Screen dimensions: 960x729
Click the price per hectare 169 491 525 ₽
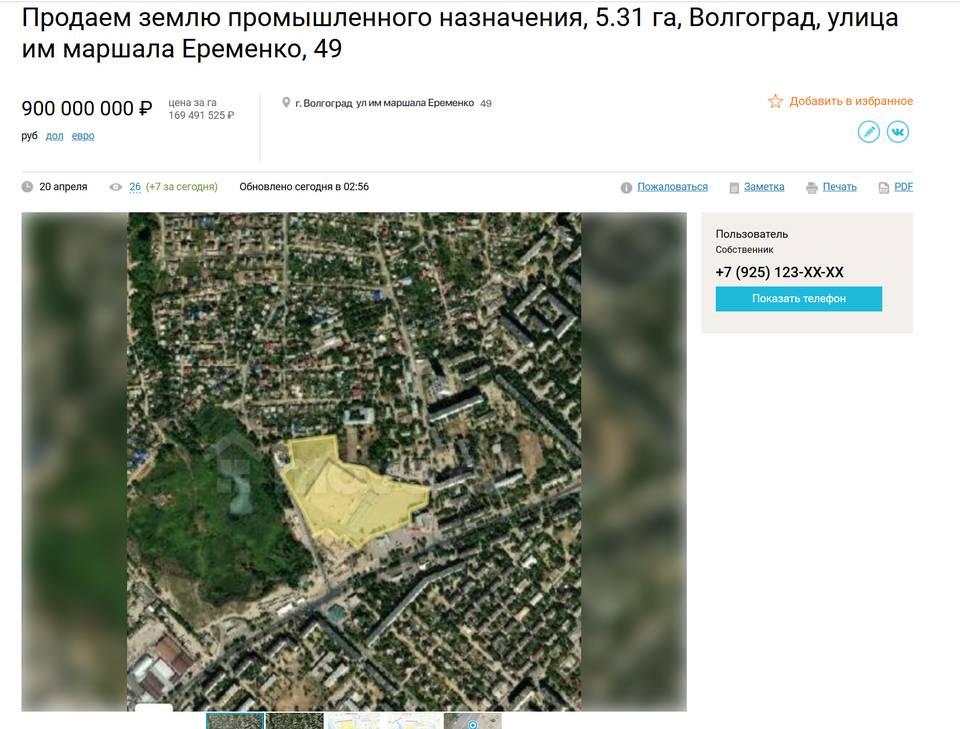(x=201, y=115)
